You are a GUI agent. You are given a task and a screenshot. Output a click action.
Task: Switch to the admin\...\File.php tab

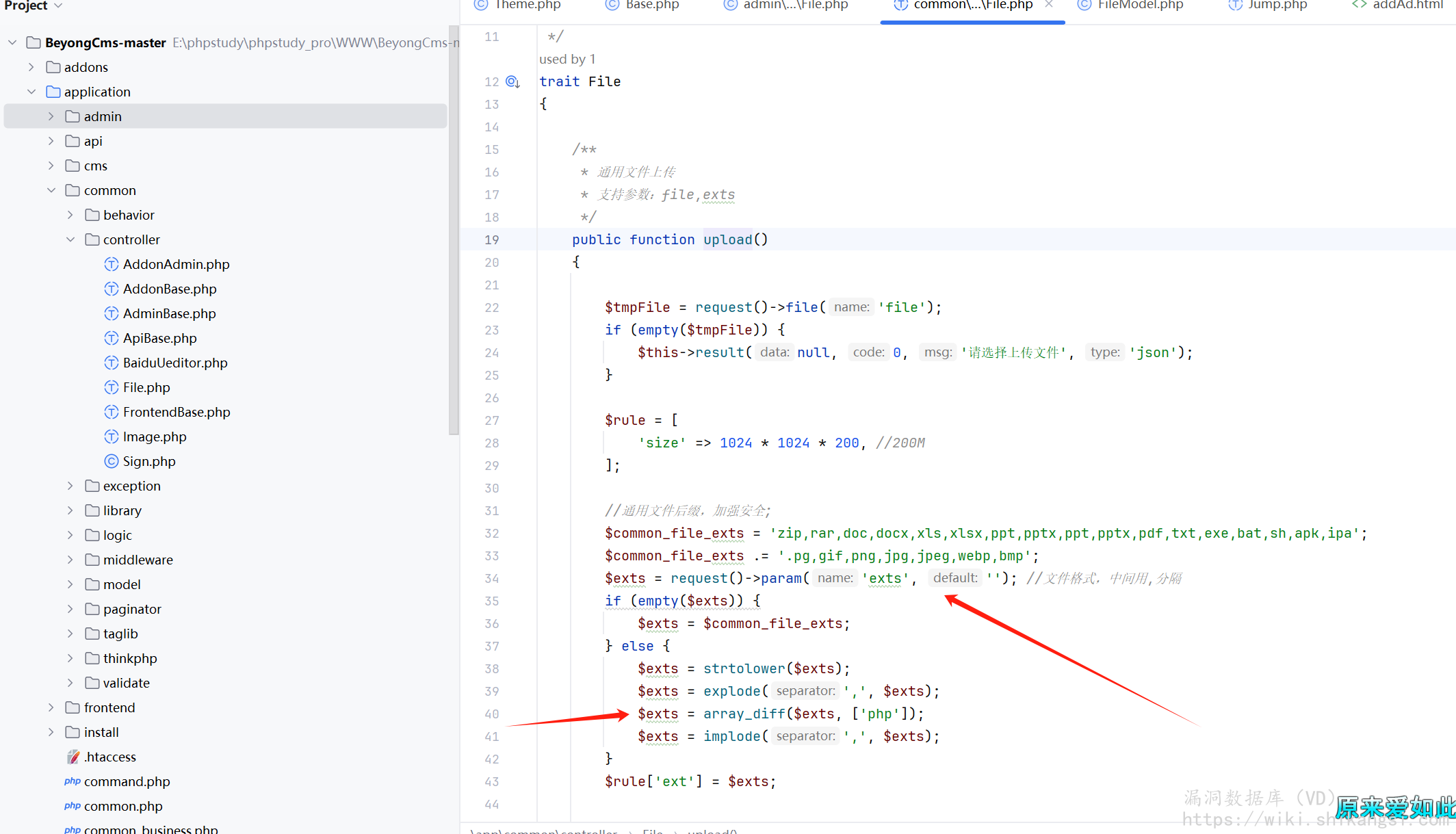(x=787, y=5)
